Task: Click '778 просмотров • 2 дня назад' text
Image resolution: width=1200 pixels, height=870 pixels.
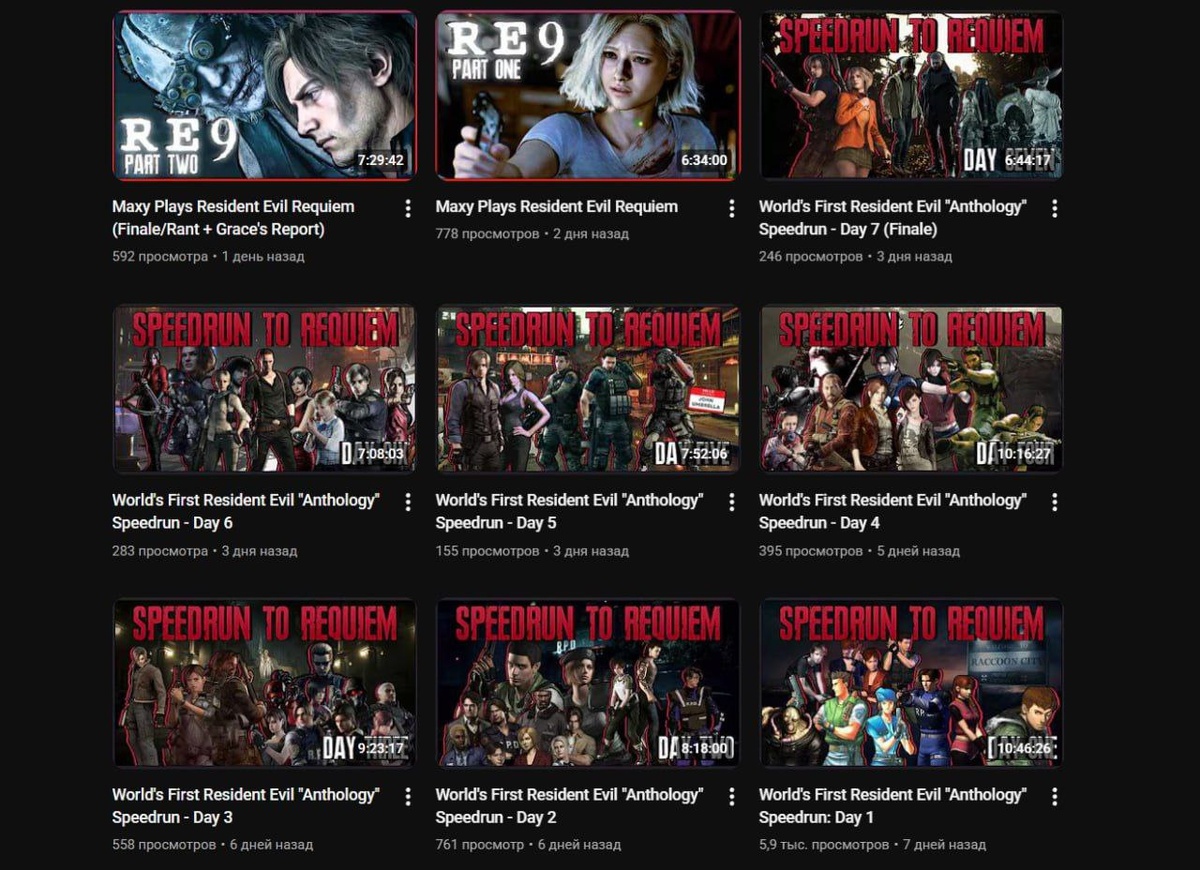Action: [532, 234]
